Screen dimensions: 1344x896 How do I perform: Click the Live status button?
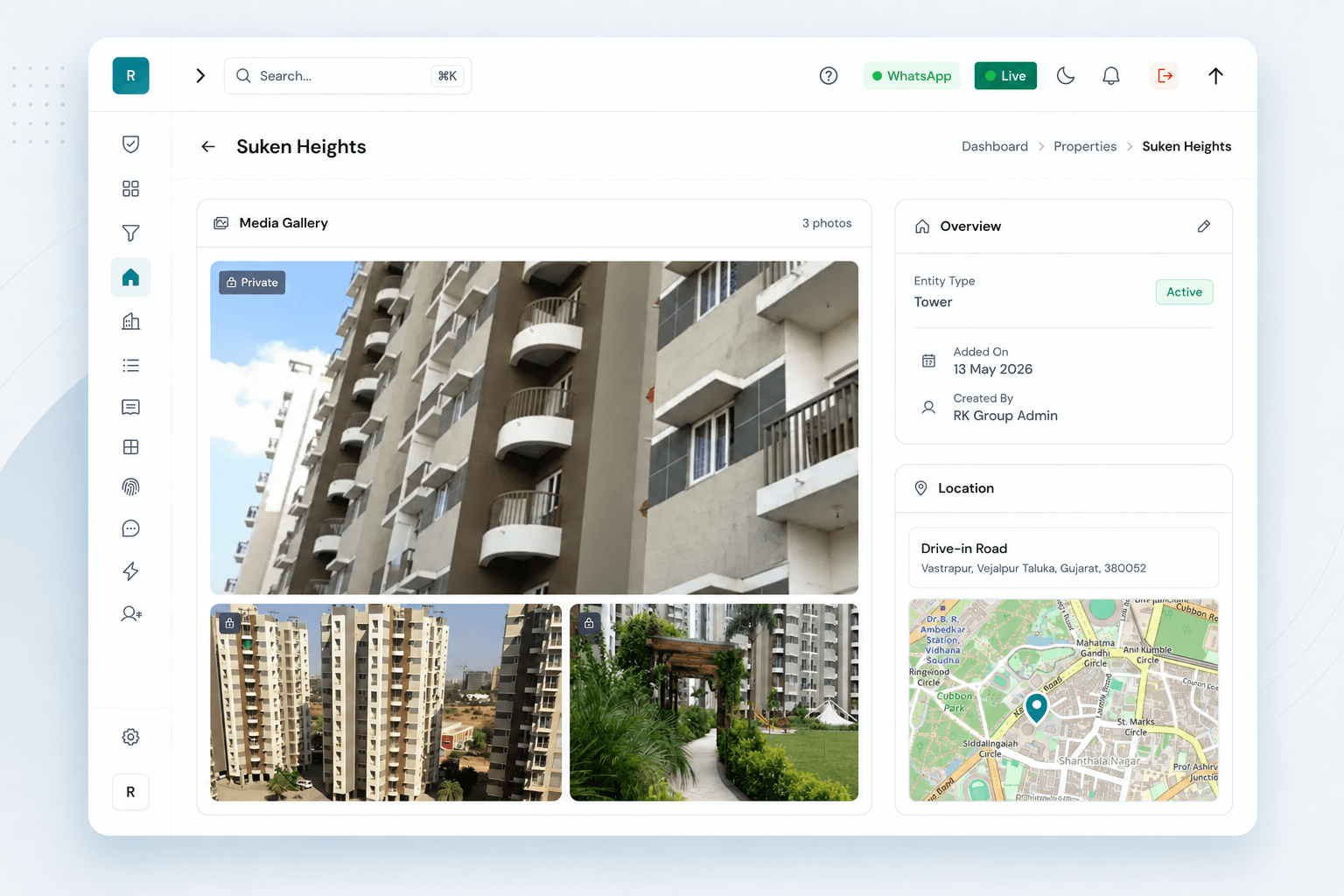tap(1005, 76)
